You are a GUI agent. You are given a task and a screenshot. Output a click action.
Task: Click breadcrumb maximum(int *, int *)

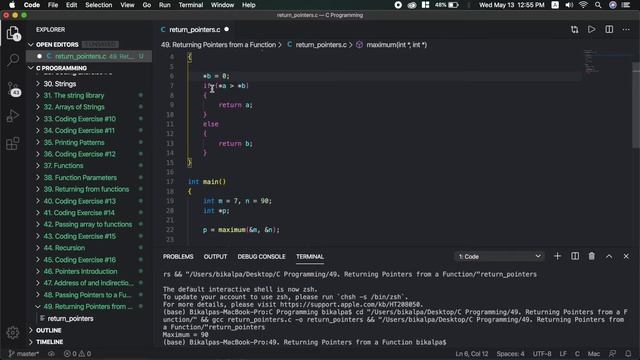396,45
